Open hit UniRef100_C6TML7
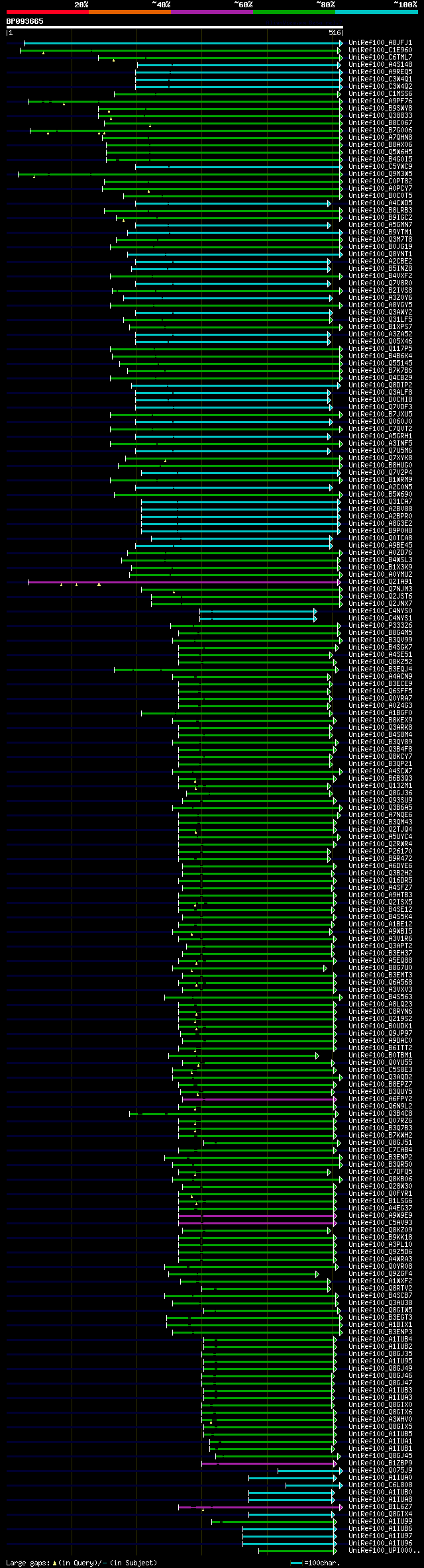The width and height of the screenshot is (424, 1568). point(380,57)
